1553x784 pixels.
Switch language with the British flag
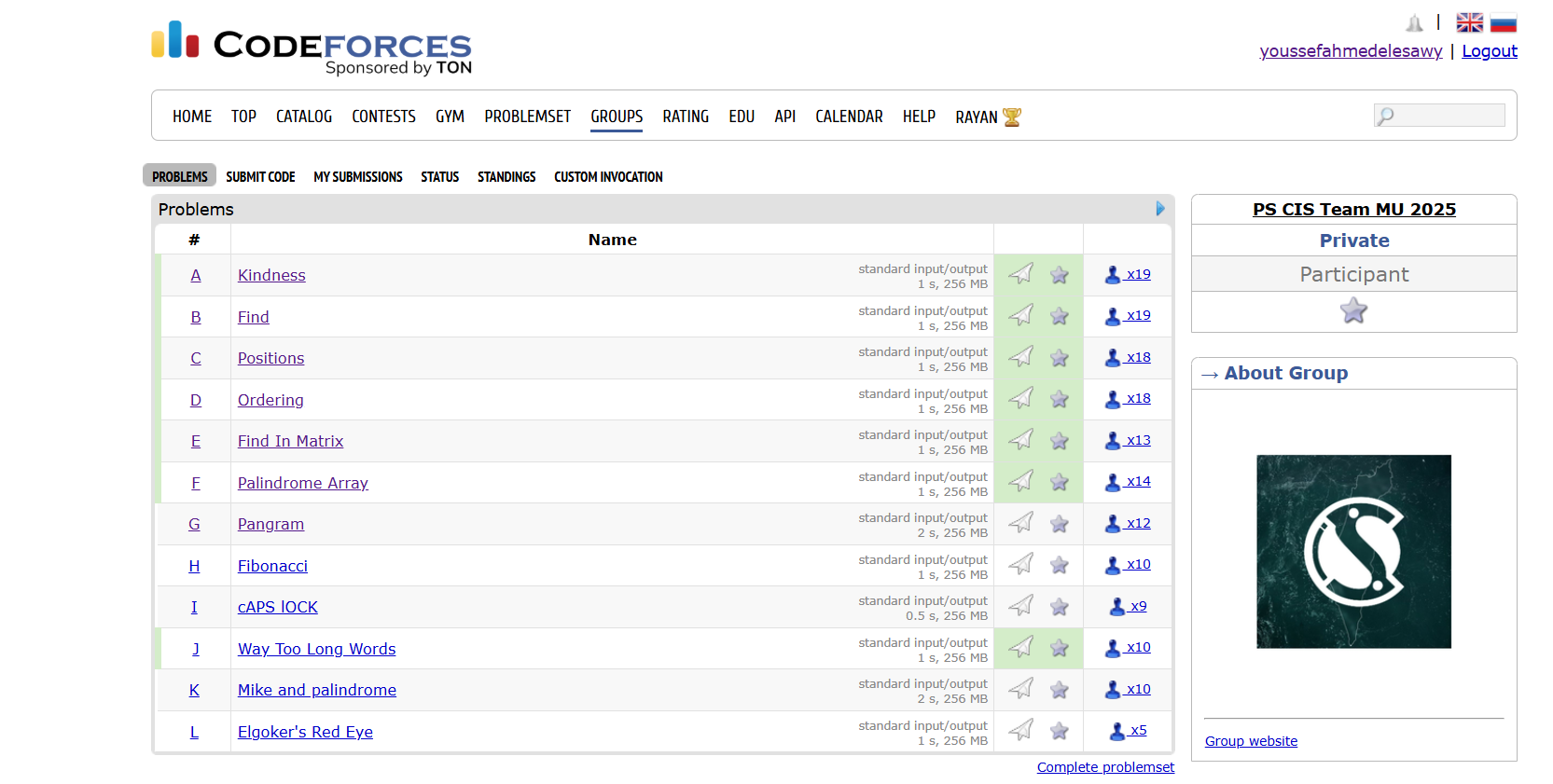coord(1470,22)
